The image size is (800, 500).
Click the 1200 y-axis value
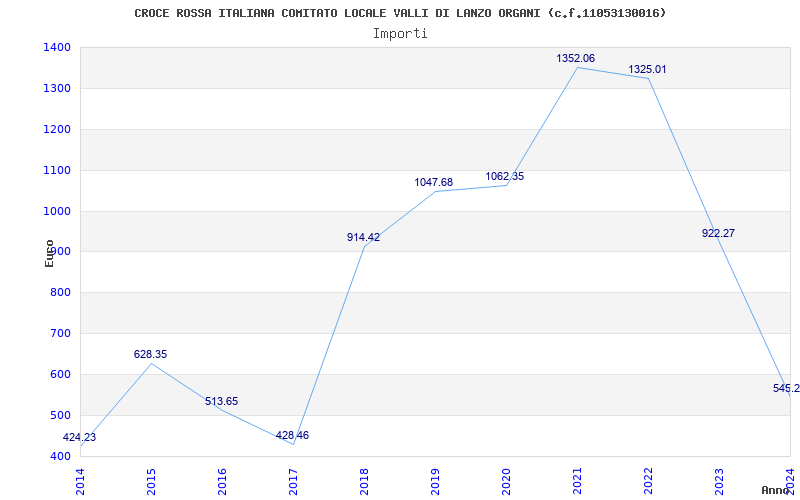[x=57, y=129]
